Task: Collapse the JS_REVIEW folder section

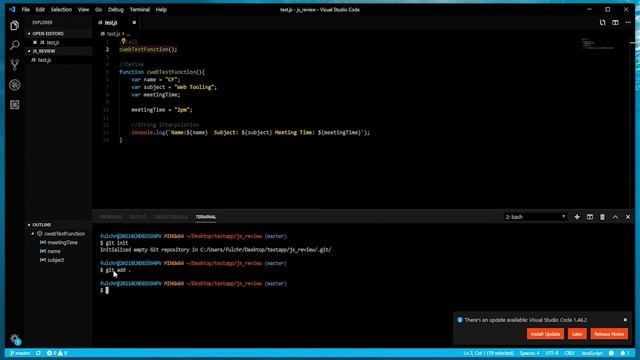Action: (29, 51)
